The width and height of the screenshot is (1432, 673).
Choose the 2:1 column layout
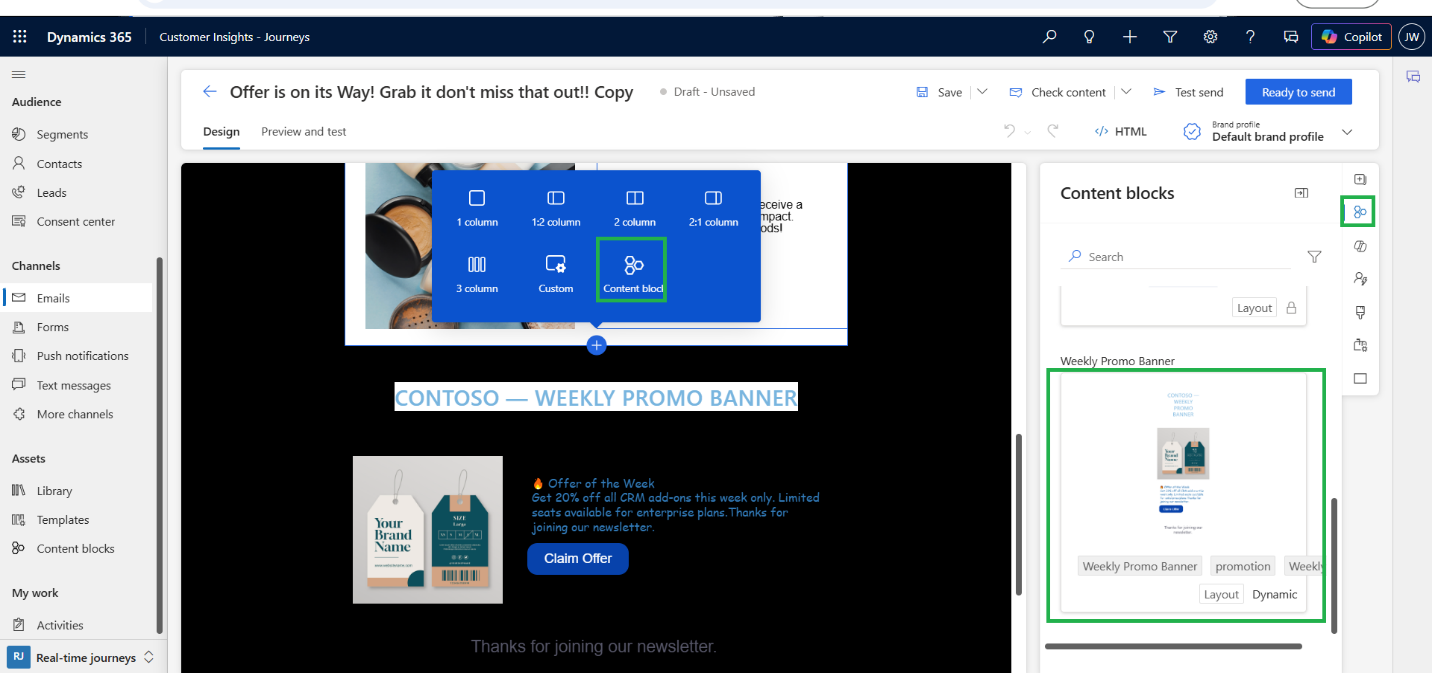pos(713,208)
